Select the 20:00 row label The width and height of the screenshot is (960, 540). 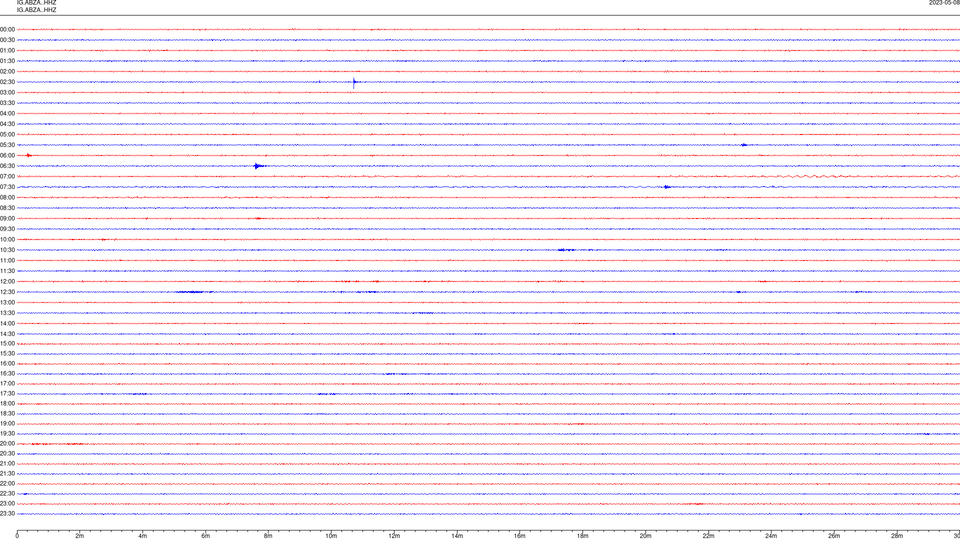tap(7, 443)
